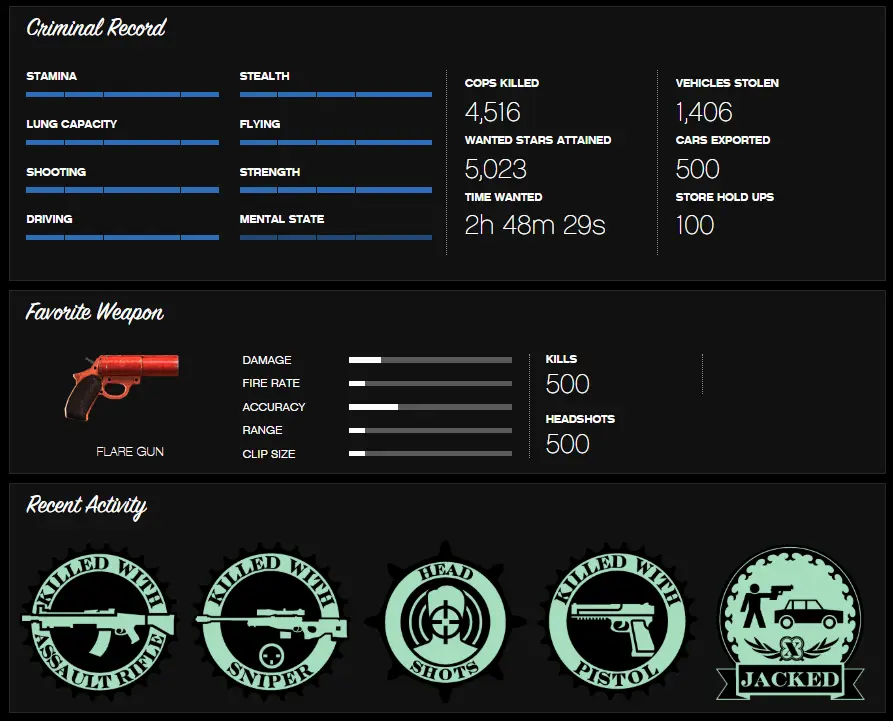Image resolution: width=893 pixels, height=721 pixels.
Task: Click the Criminal Record heading
Action: (96, 27)
